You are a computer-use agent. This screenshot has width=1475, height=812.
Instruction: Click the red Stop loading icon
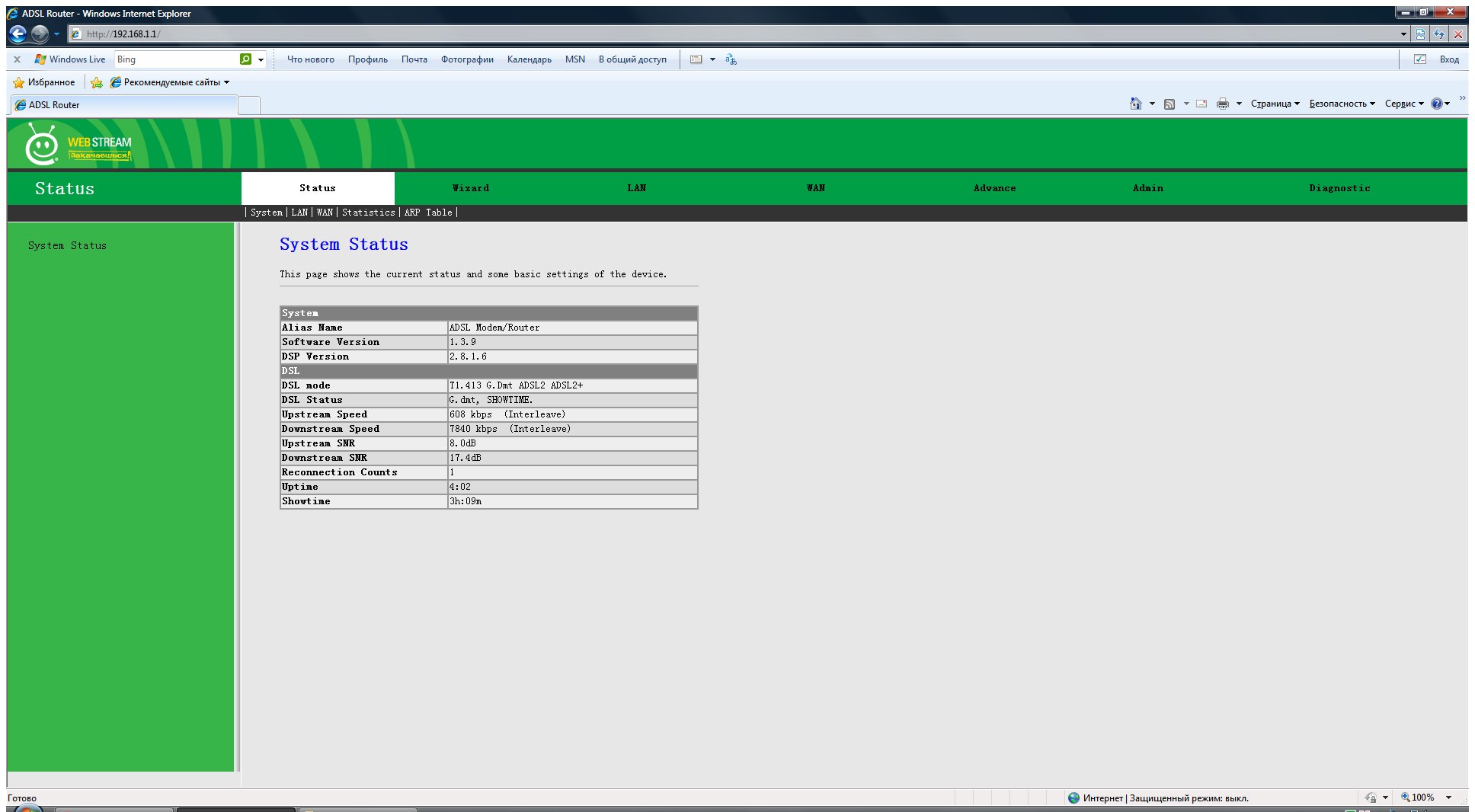click(1457, 34)
